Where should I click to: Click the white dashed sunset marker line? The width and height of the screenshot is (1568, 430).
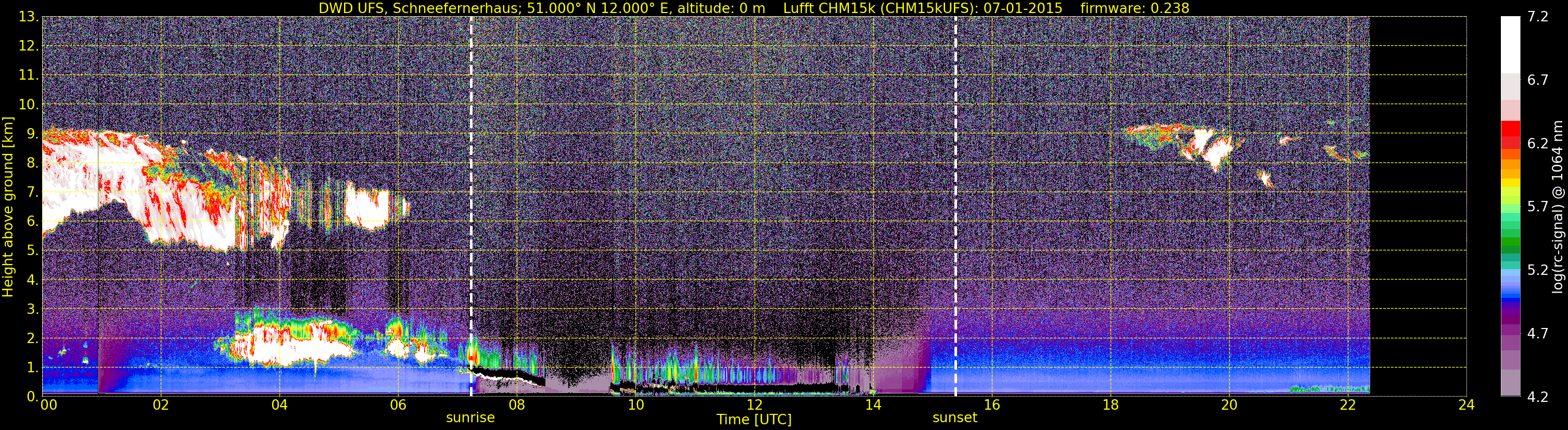(x=955, y=206)
